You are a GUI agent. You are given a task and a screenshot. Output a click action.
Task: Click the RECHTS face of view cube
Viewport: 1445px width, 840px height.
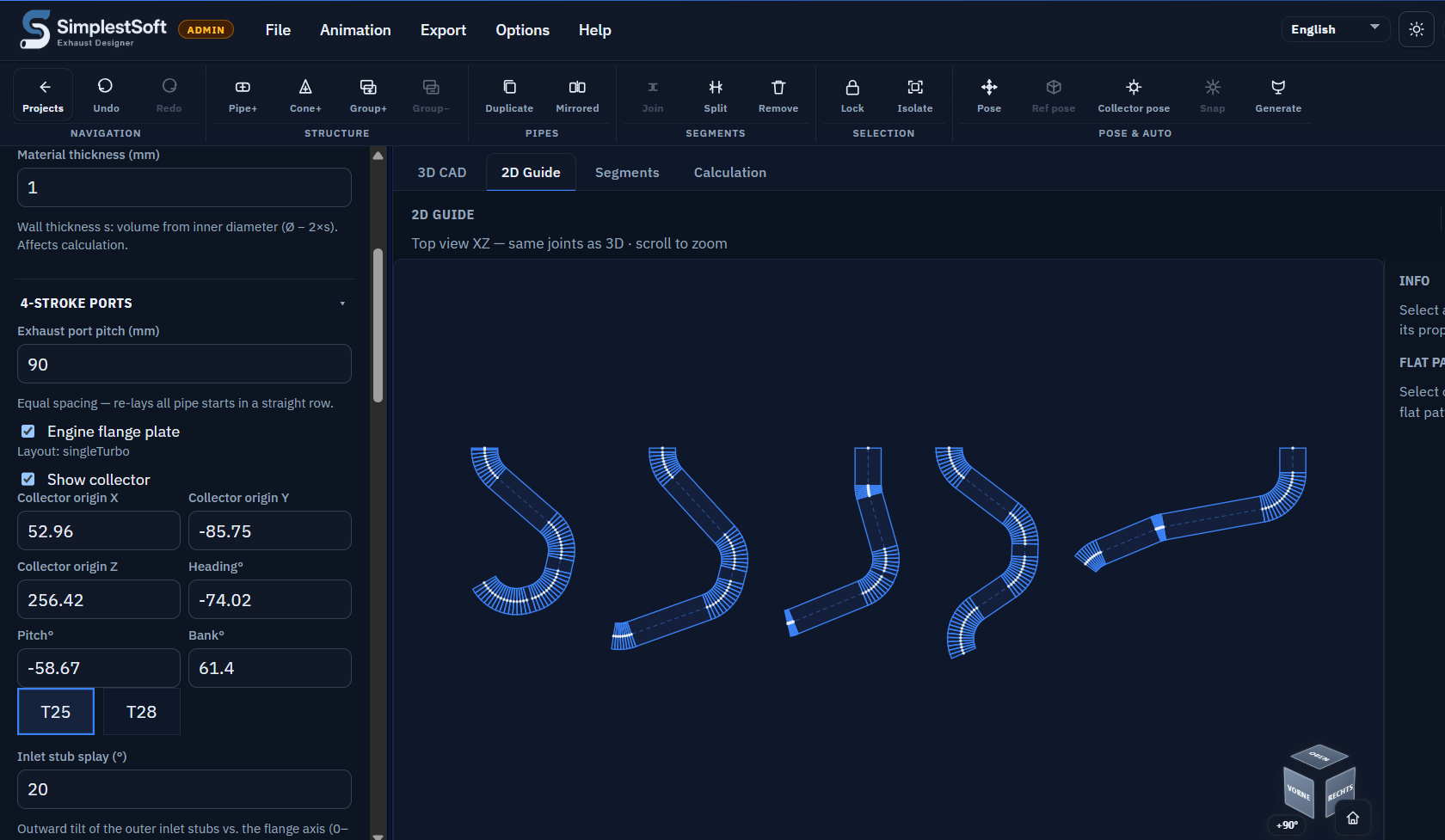pyautogui.click(x=1340, y=792)
